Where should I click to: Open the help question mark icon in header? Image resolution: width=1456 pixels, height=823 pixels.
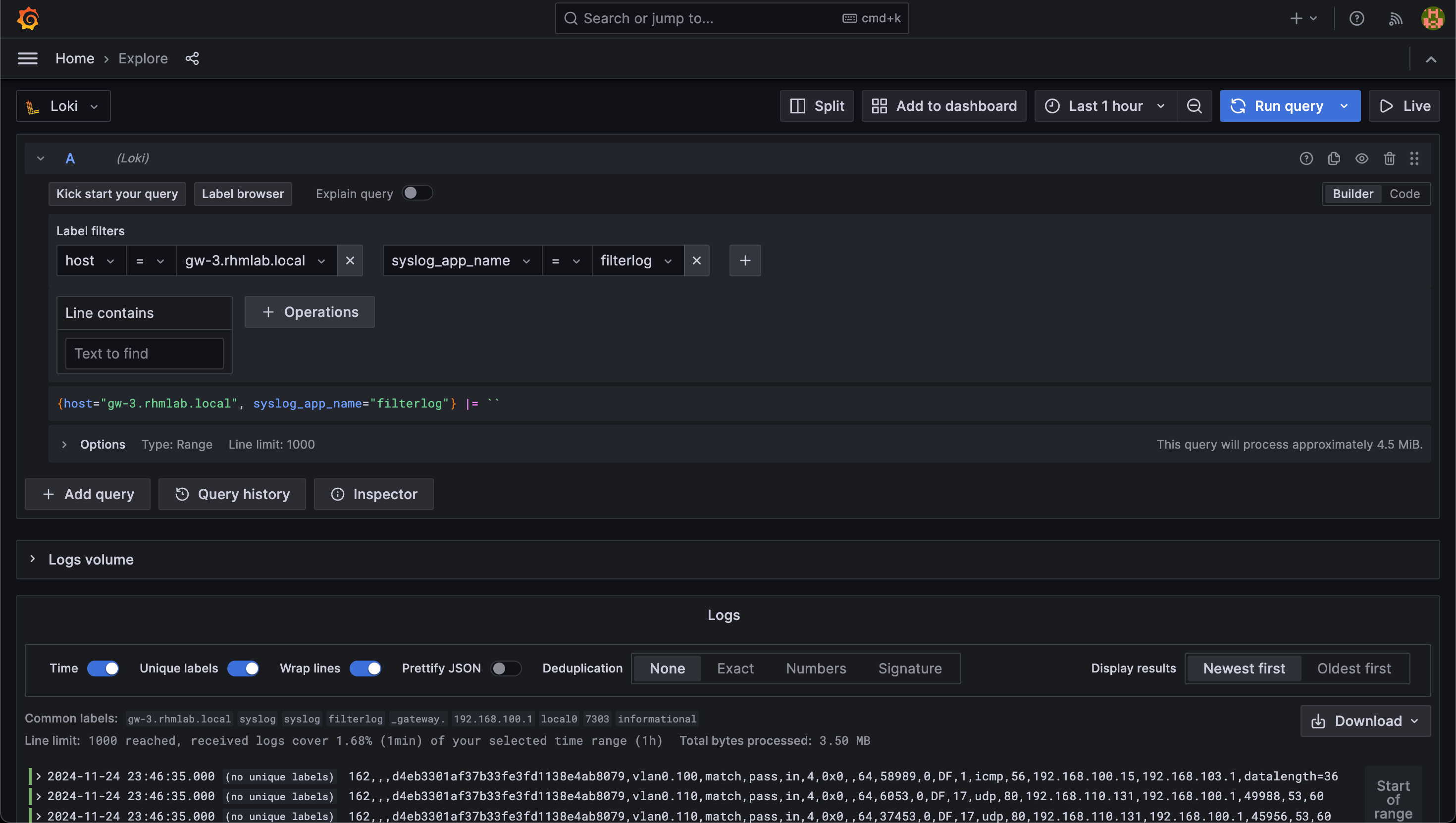1356,19
